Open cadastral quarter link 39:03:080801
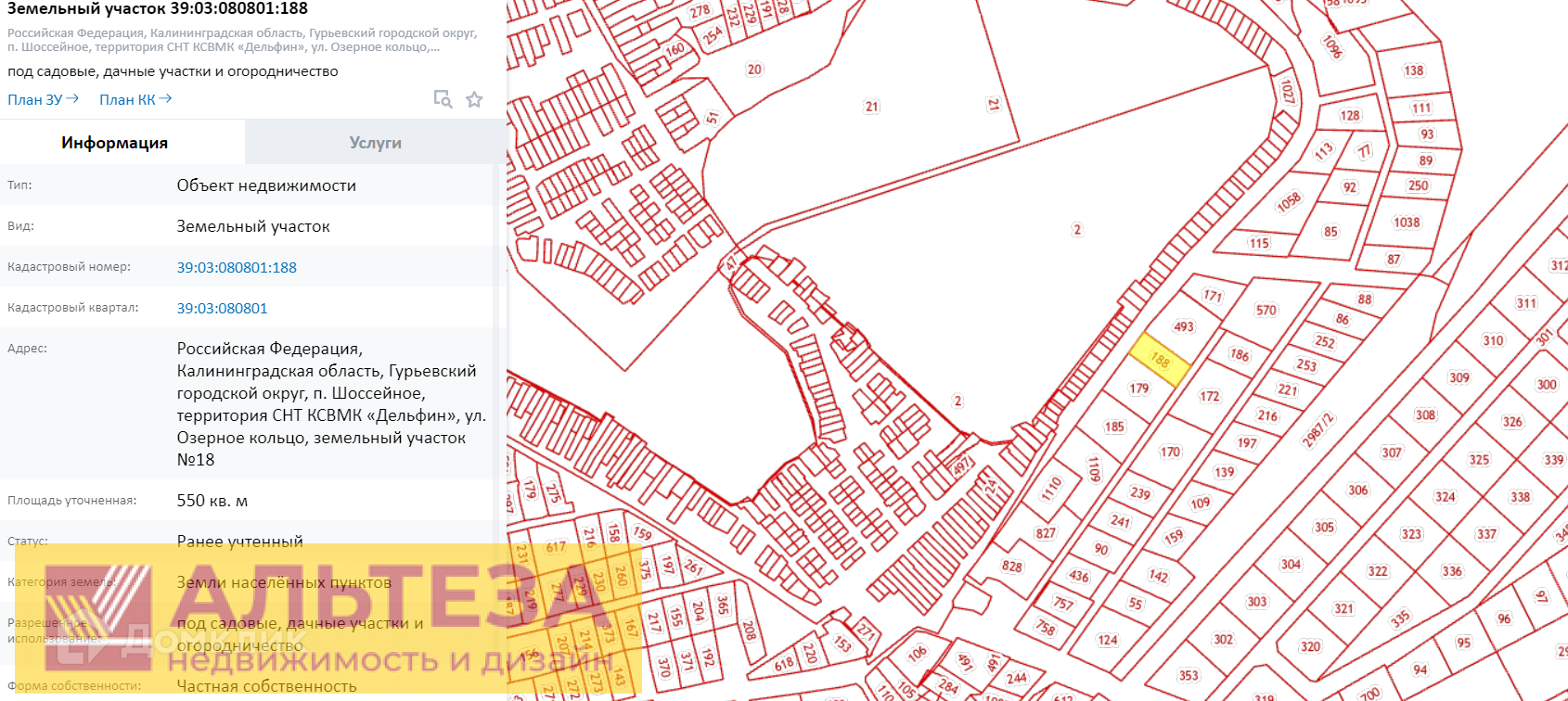The image size is (1568, 701). point(222,308)
